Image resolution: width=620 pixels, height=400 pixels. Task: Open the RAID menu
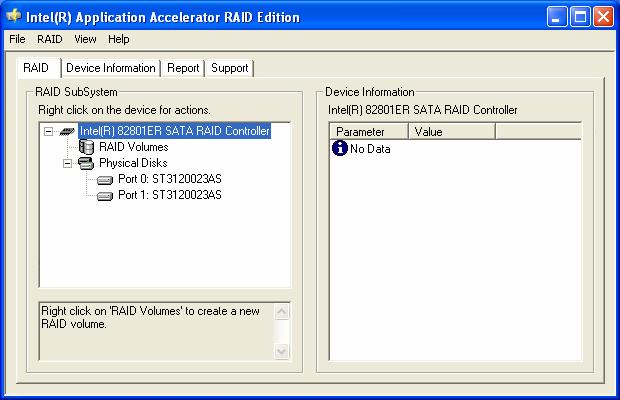(x=49, y=39)
